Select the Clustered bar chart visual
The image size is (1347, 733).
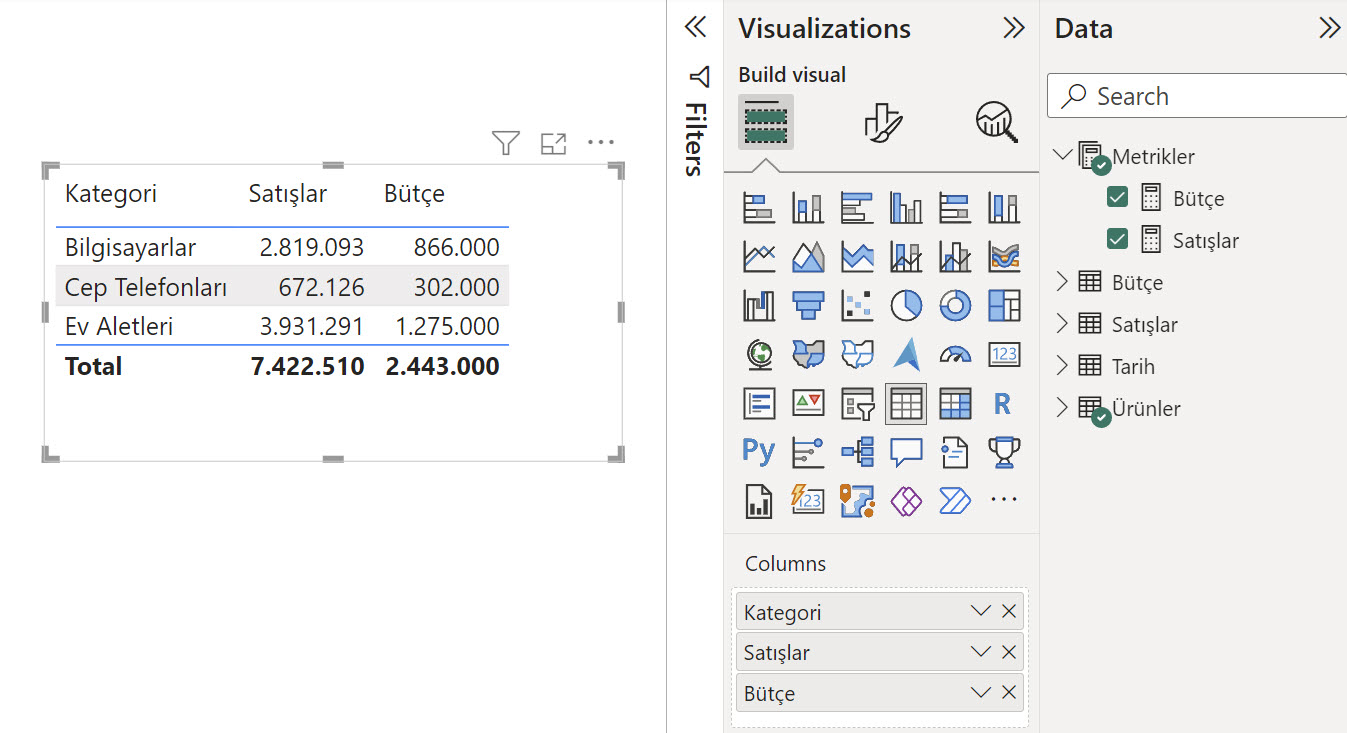pyautogui.click(x=857, y=208)
